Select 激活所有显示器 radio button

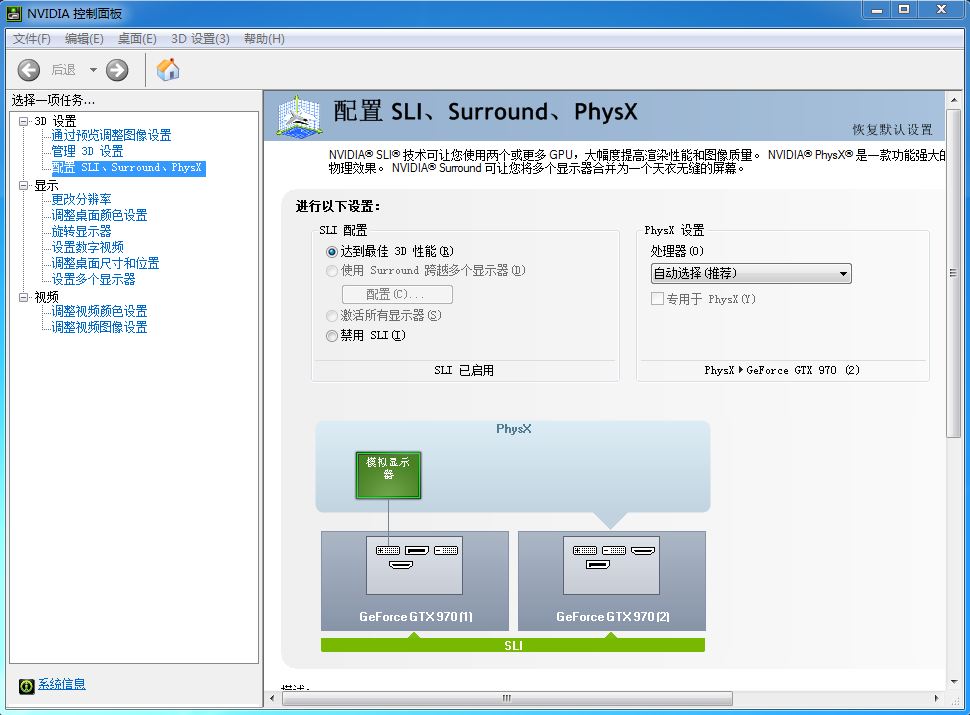tap(332, 315)
